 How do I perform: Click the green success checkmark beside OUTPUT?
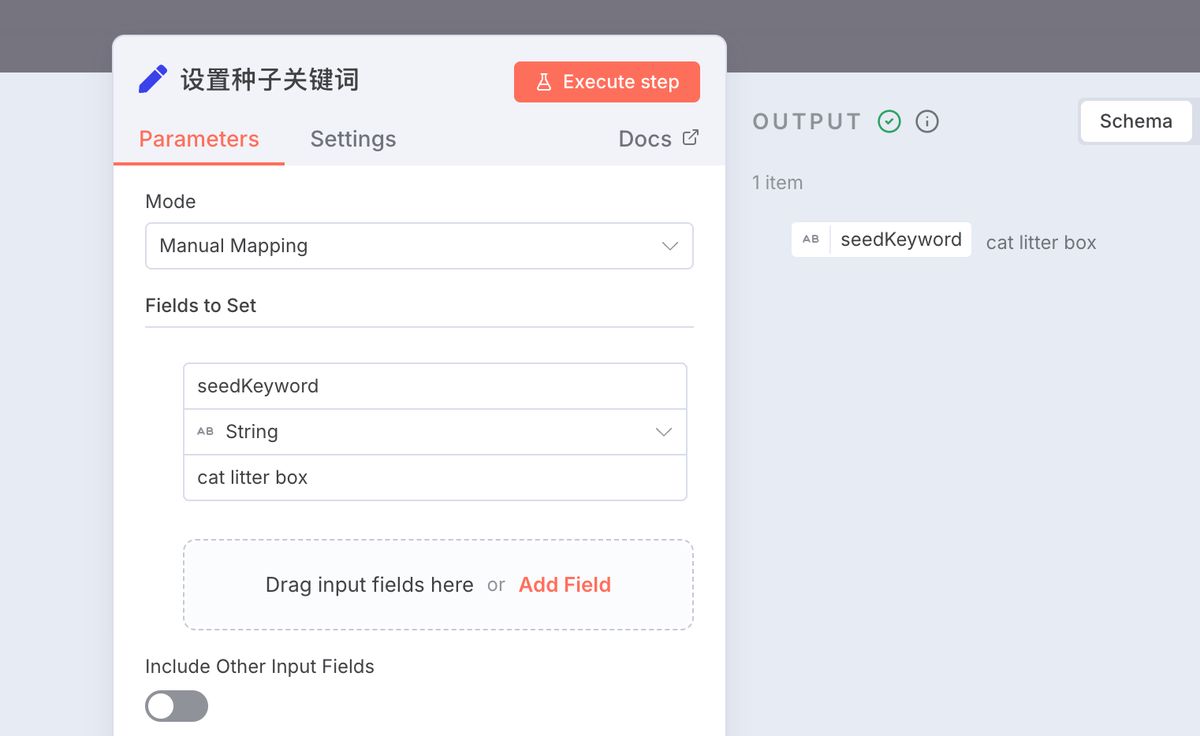(x=889, y=121)
